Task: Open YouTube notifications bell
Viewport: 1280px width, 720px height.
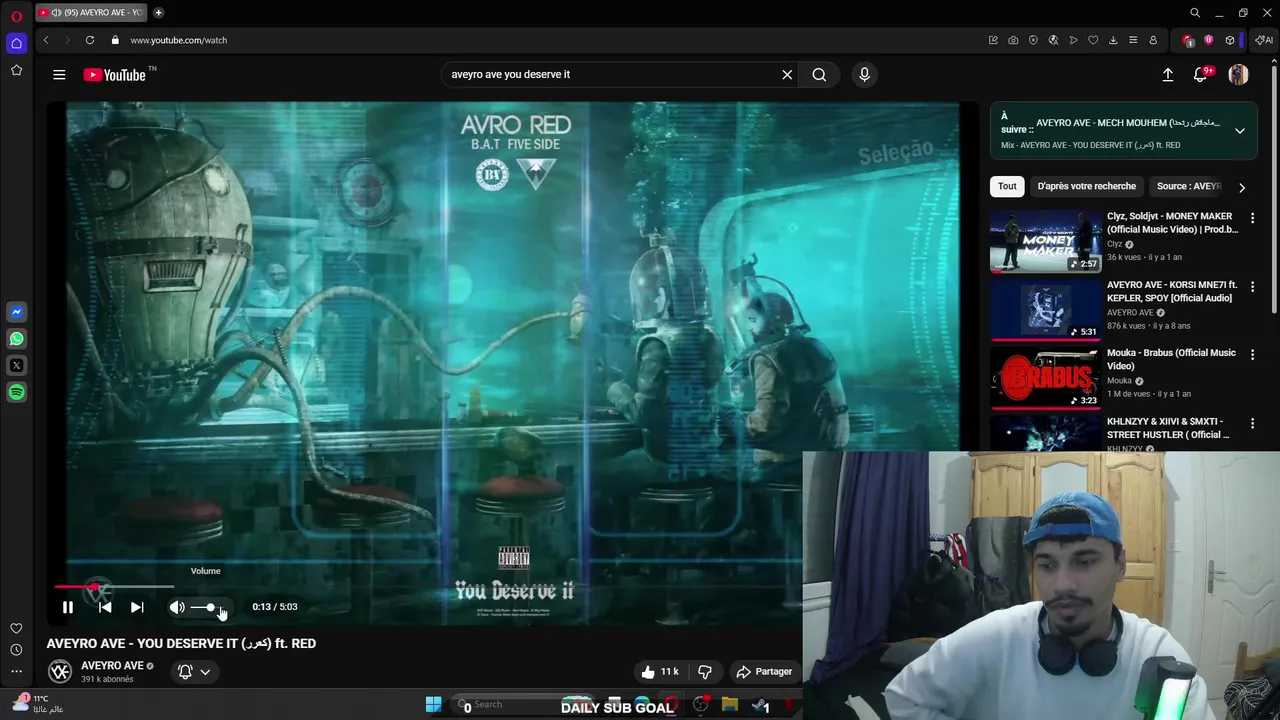Action: point(1201,74)
